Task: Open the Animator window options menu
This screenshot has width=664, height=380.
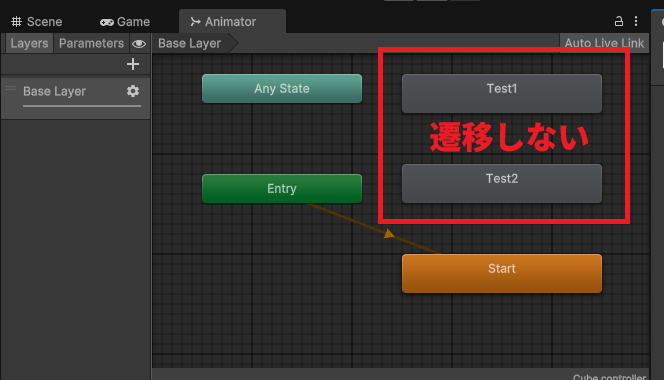Action: 636,21
